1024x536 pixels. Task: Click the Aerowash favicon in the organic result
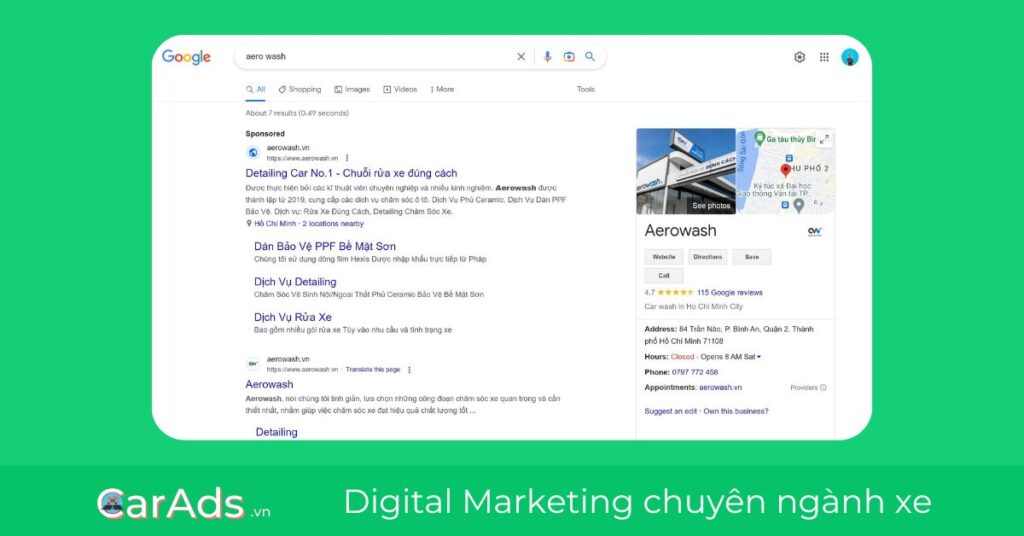coord(253,364)
